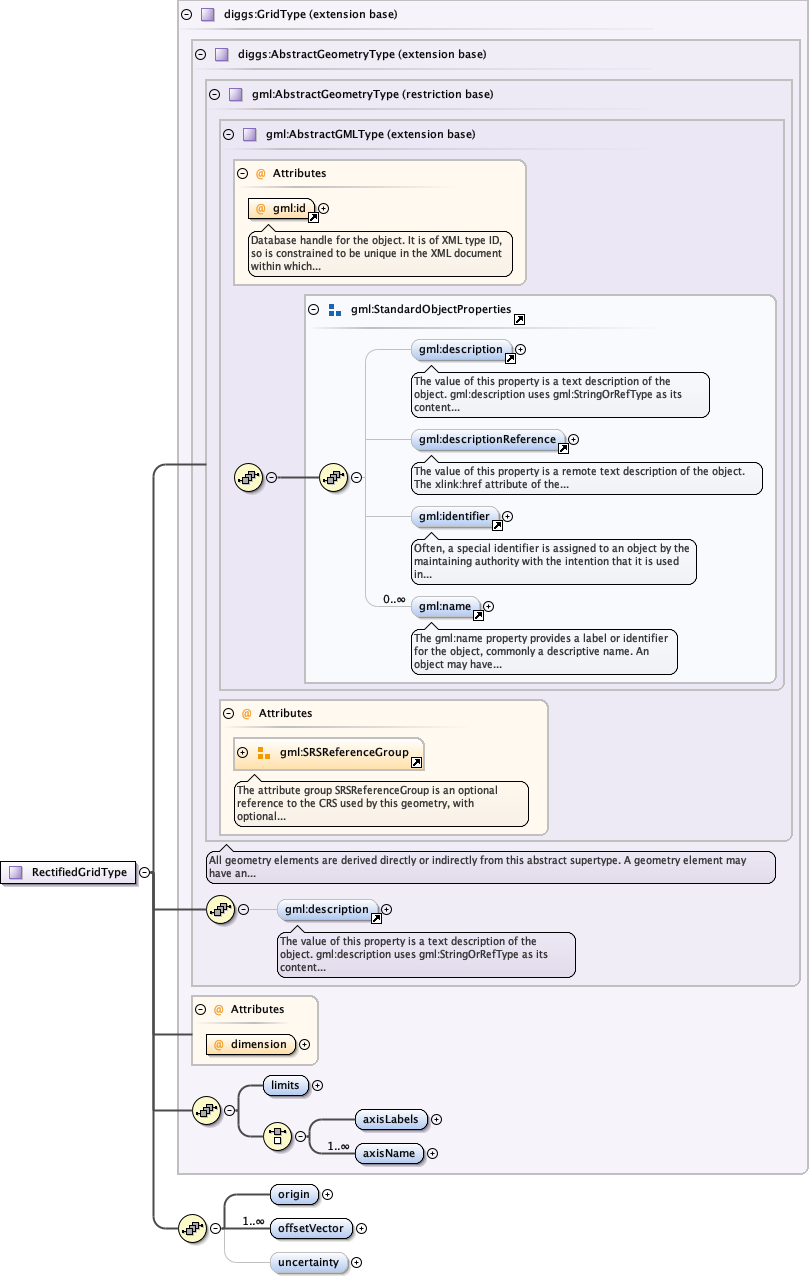
Task: Collapse the RectifiedGridType root node
Action: coord(144,872)
